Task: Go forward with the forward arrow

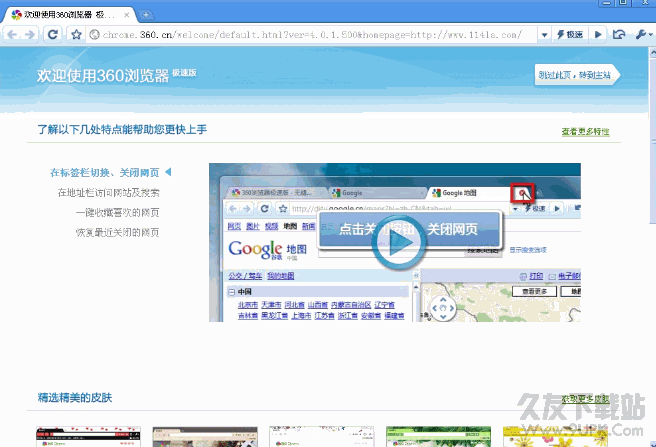Action: (29, 34)
